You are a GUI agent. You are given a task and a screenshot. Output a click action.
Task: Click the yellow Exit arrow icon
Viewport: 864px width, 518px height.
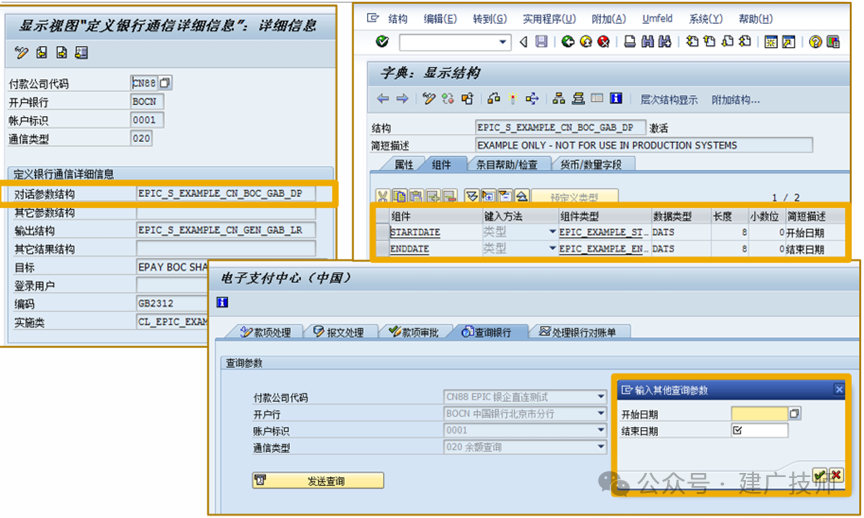tap(586, 42)
